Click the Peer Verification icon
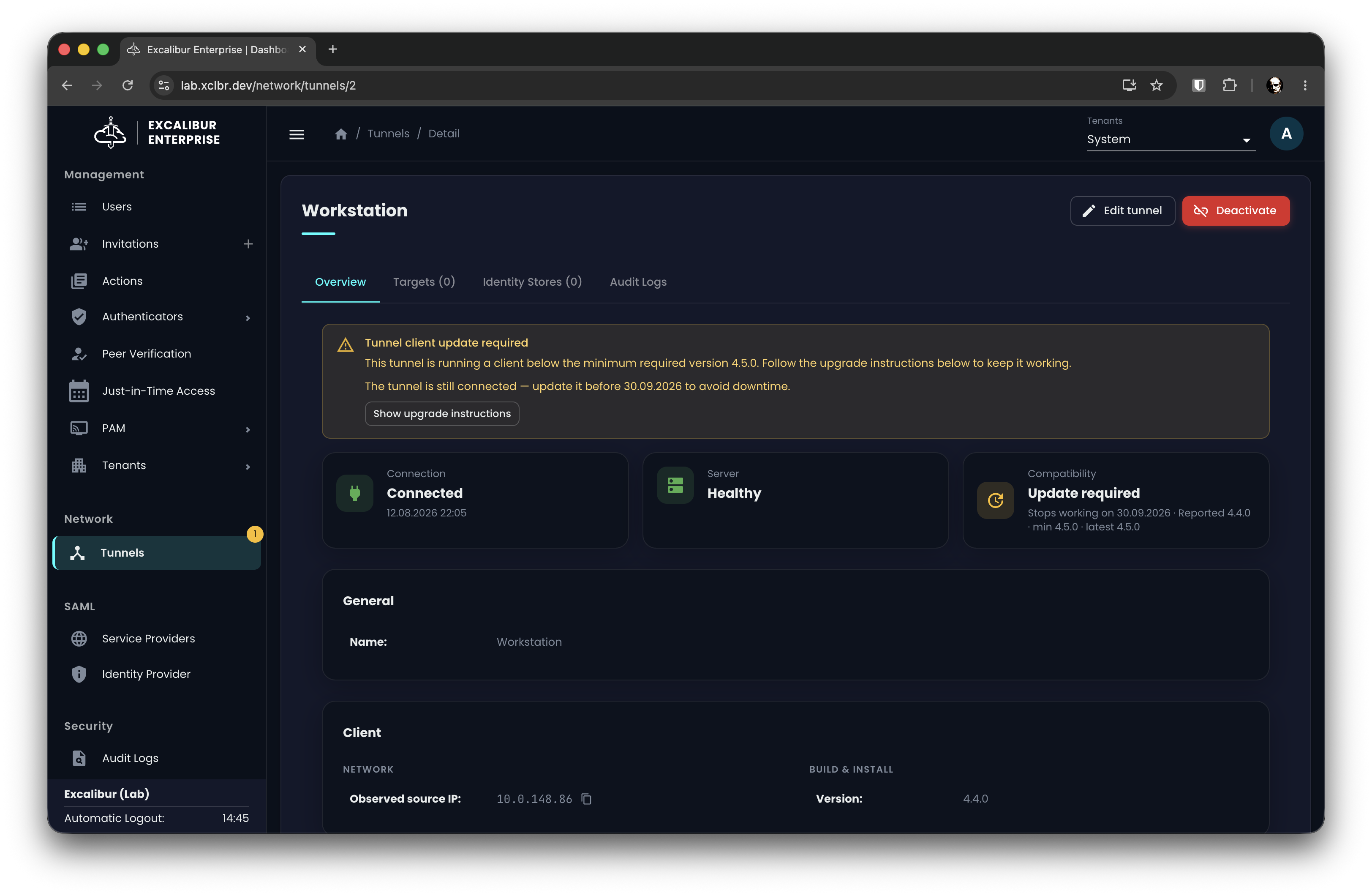Image resolution: width=1372 pixels, height=896 pixels. pos(79,354)
